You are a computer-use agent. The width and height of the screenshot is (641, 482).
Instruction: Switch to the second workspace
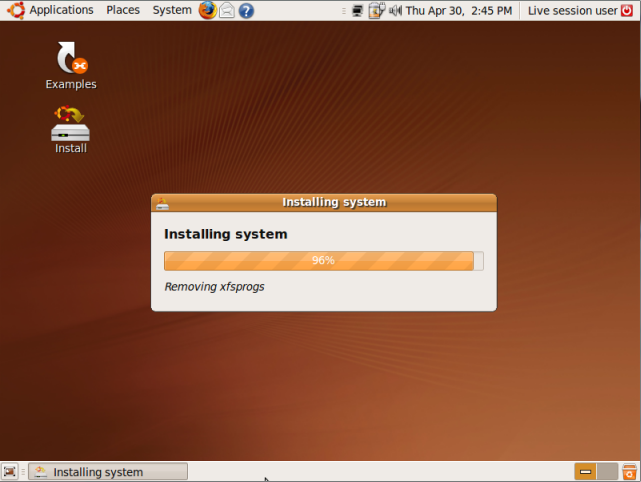[607, 472]
